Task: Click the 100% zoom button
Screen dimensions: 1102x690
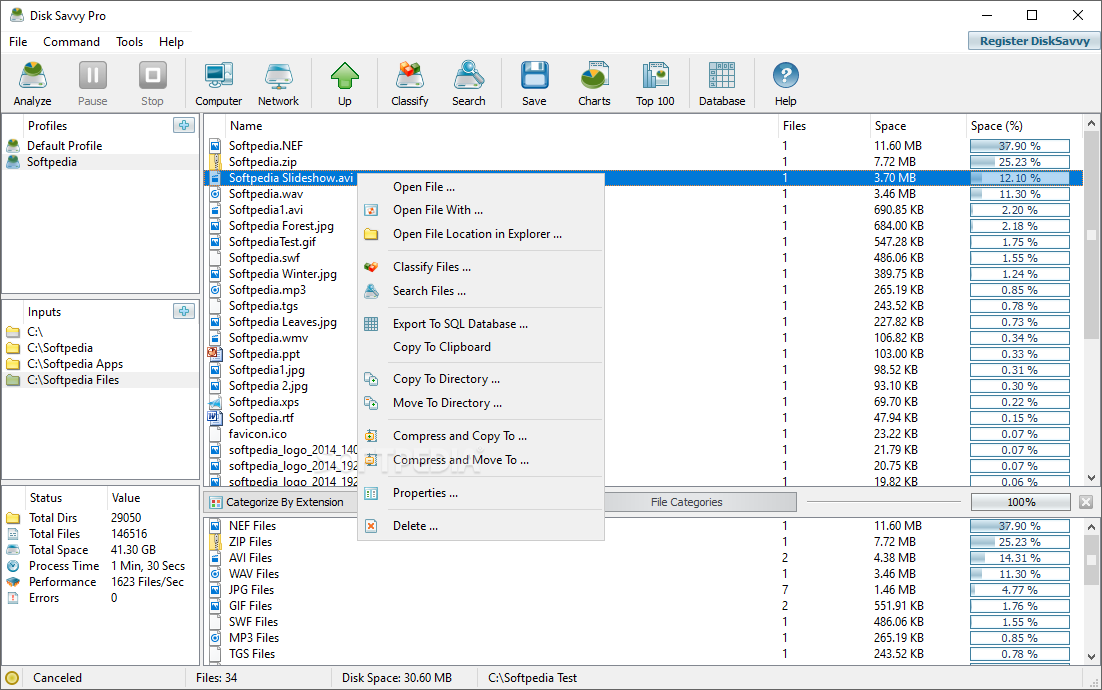Action: coord(1020,502)
